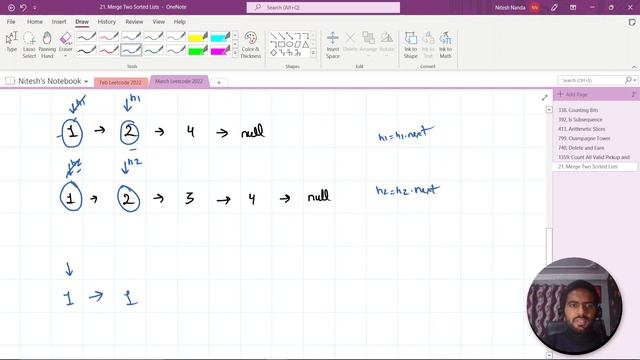Convert with Ink to Shape

[x=411, y=44]
